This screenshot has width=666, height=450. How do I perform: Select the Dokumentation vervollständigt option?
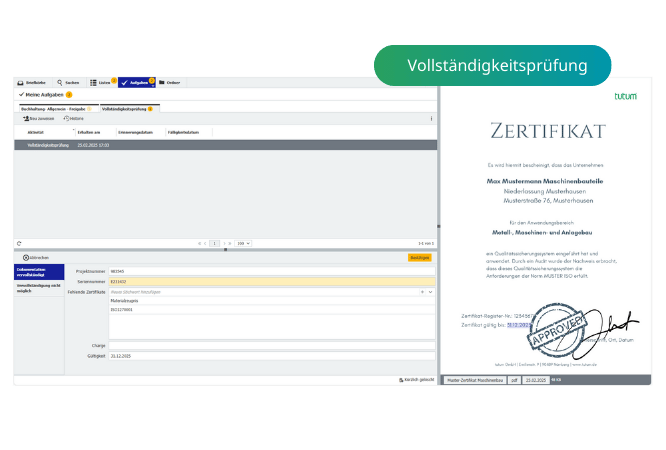click(x=39, y=272)
